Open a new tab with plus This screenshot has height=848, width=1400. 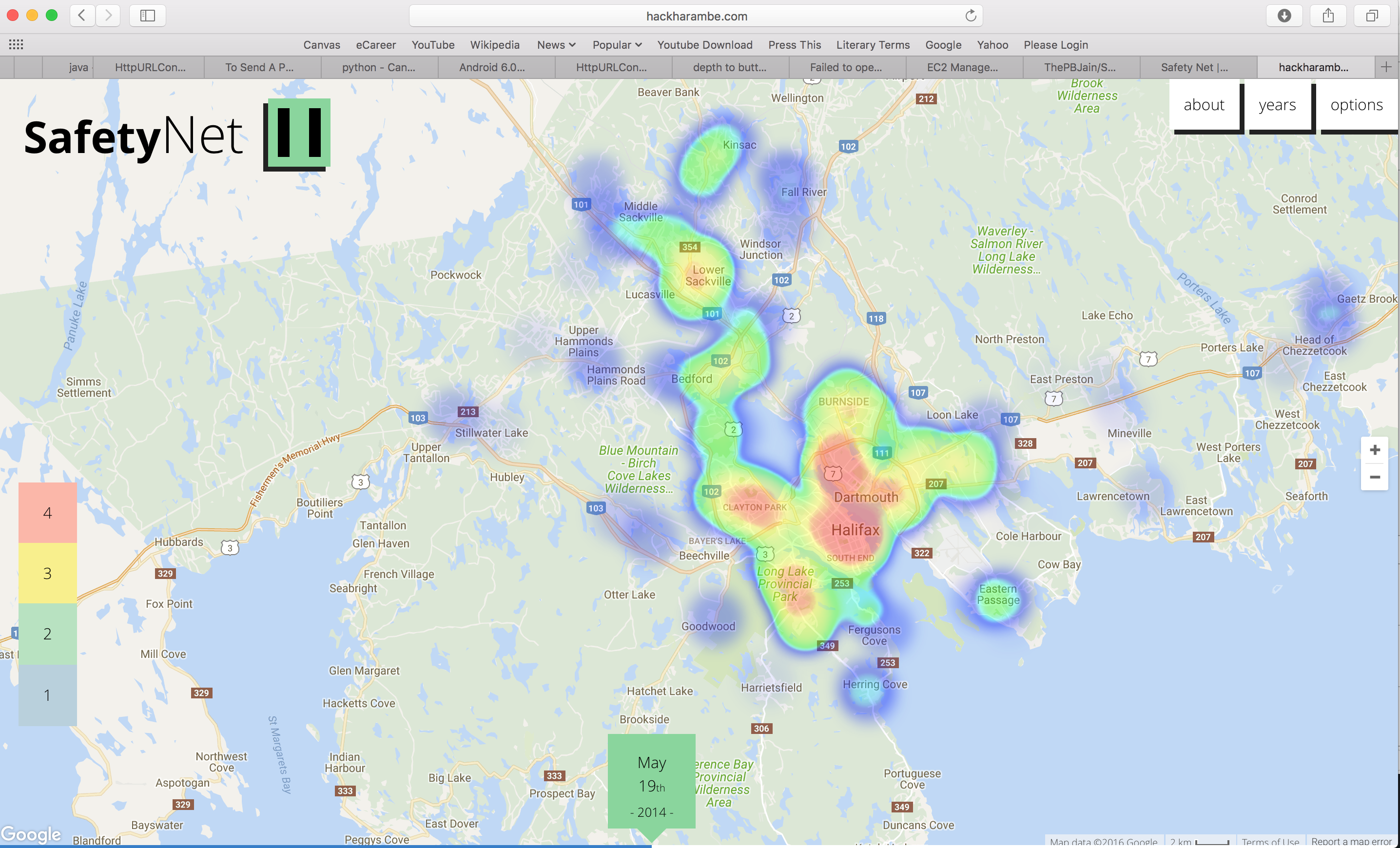[1386, 67]
